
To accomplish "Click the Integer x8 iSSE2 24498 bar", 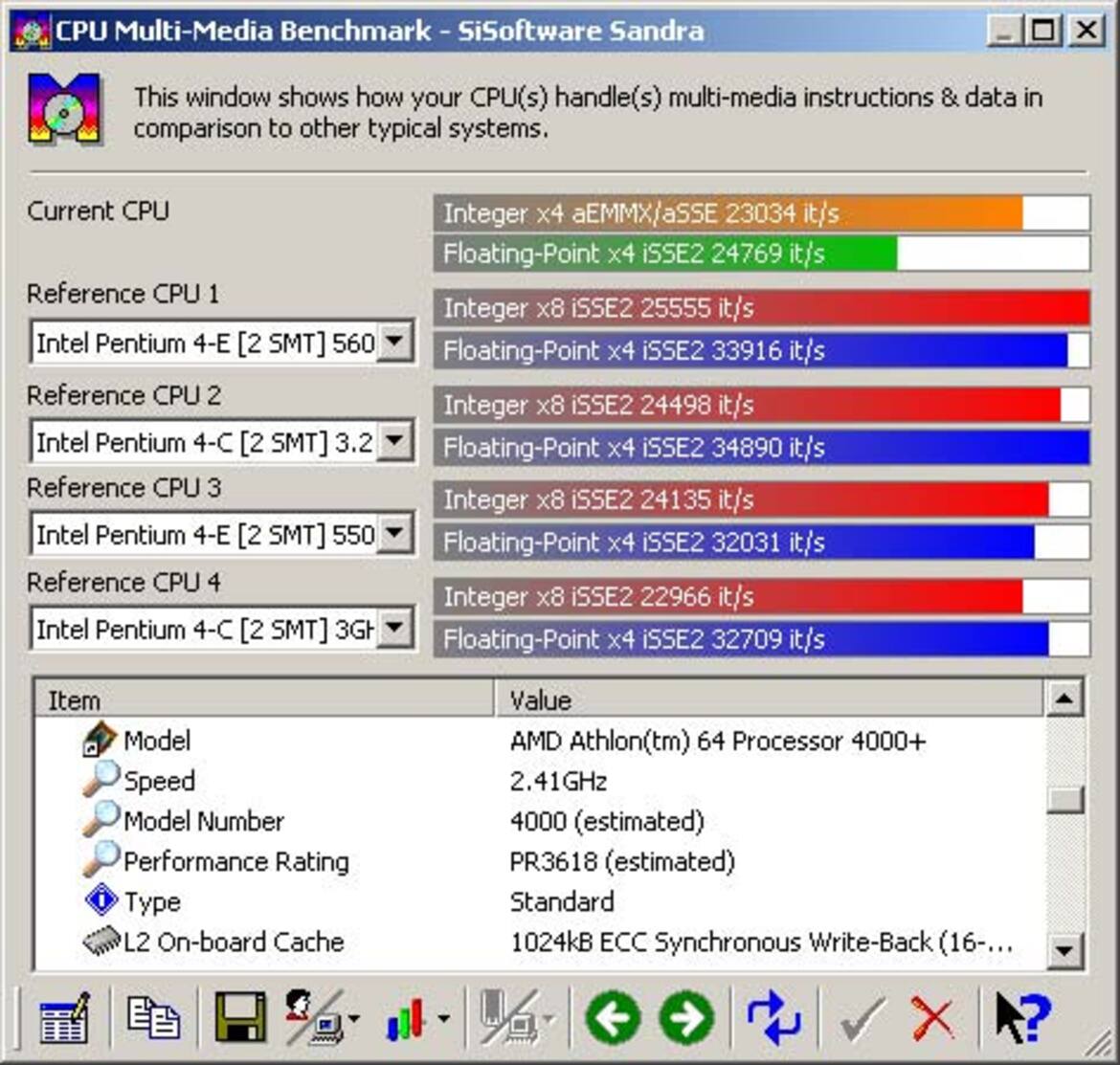I will click(761, 405).
